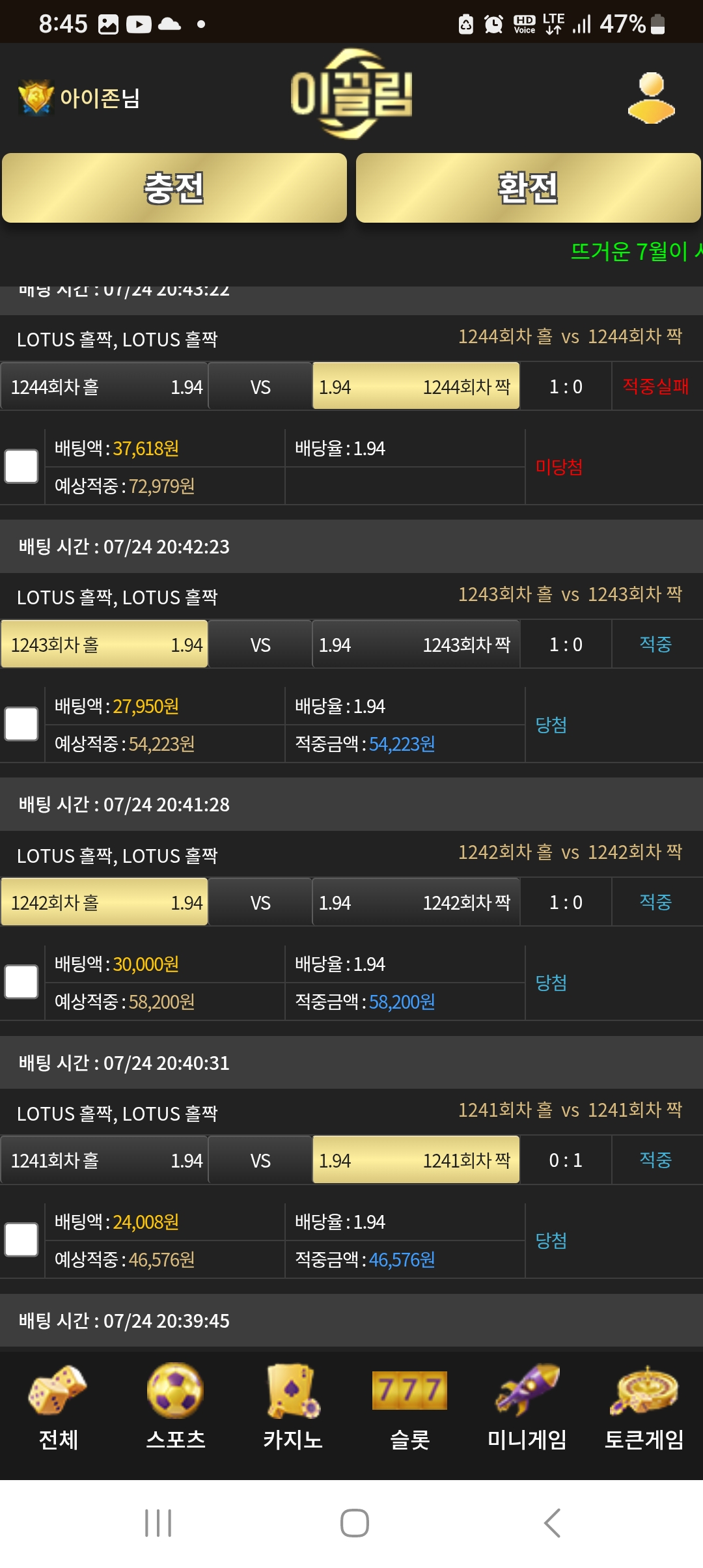Open the user profile icon
This screenshot has width=703, height=1568.
click(x=651, y=98)
